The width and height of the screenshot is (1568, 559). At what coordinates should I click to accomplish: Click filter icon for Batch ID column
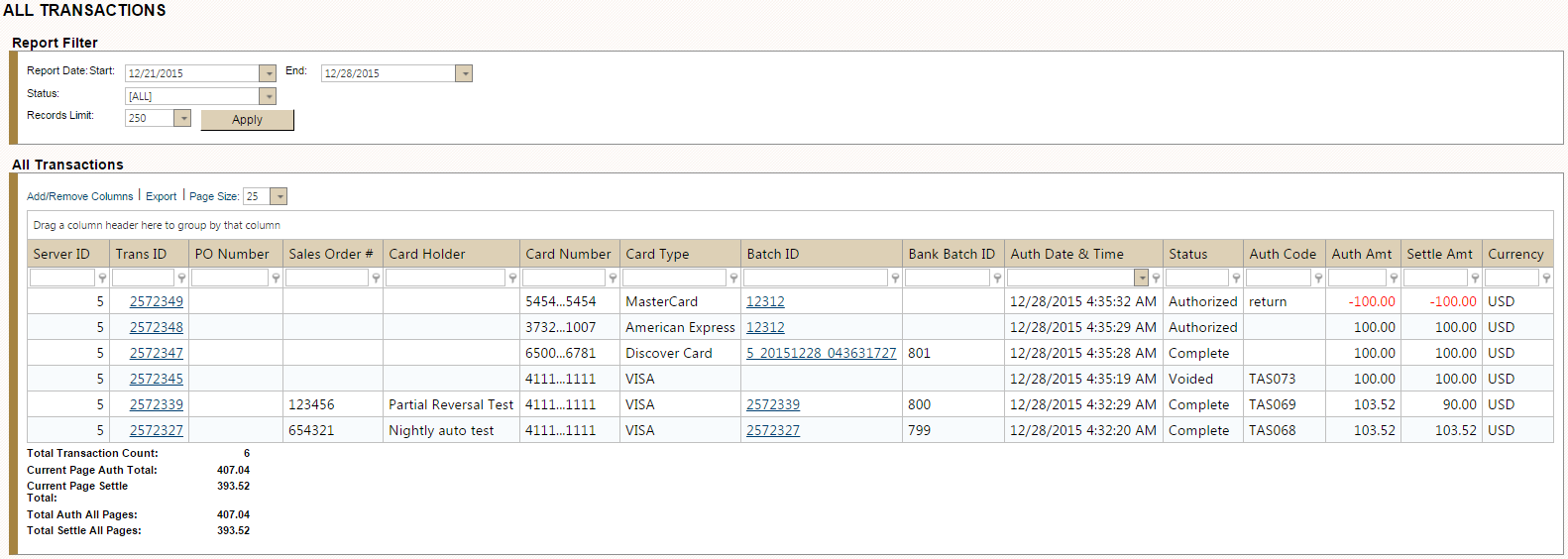[895, 279]
